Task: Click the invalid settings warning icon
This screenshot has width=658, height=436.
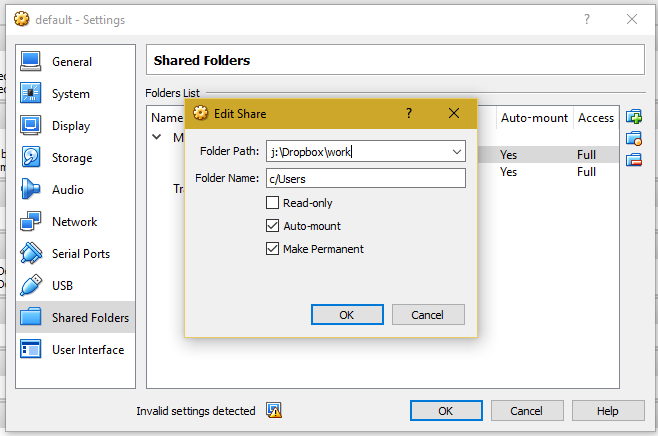Action: pyautogui.click(x=273, y=410)
